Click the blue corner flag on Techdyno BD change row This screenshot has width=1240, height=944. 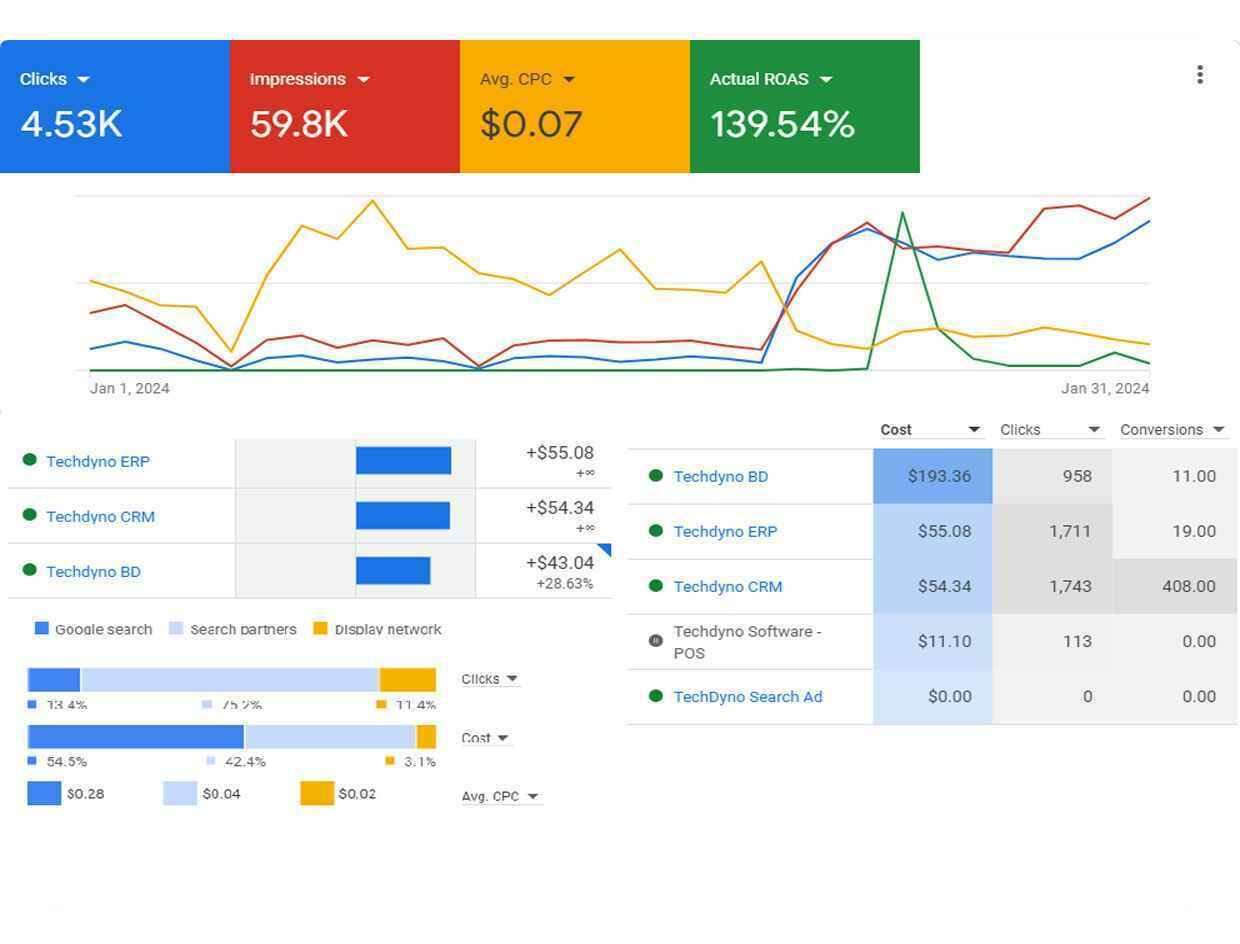point(605,549)
